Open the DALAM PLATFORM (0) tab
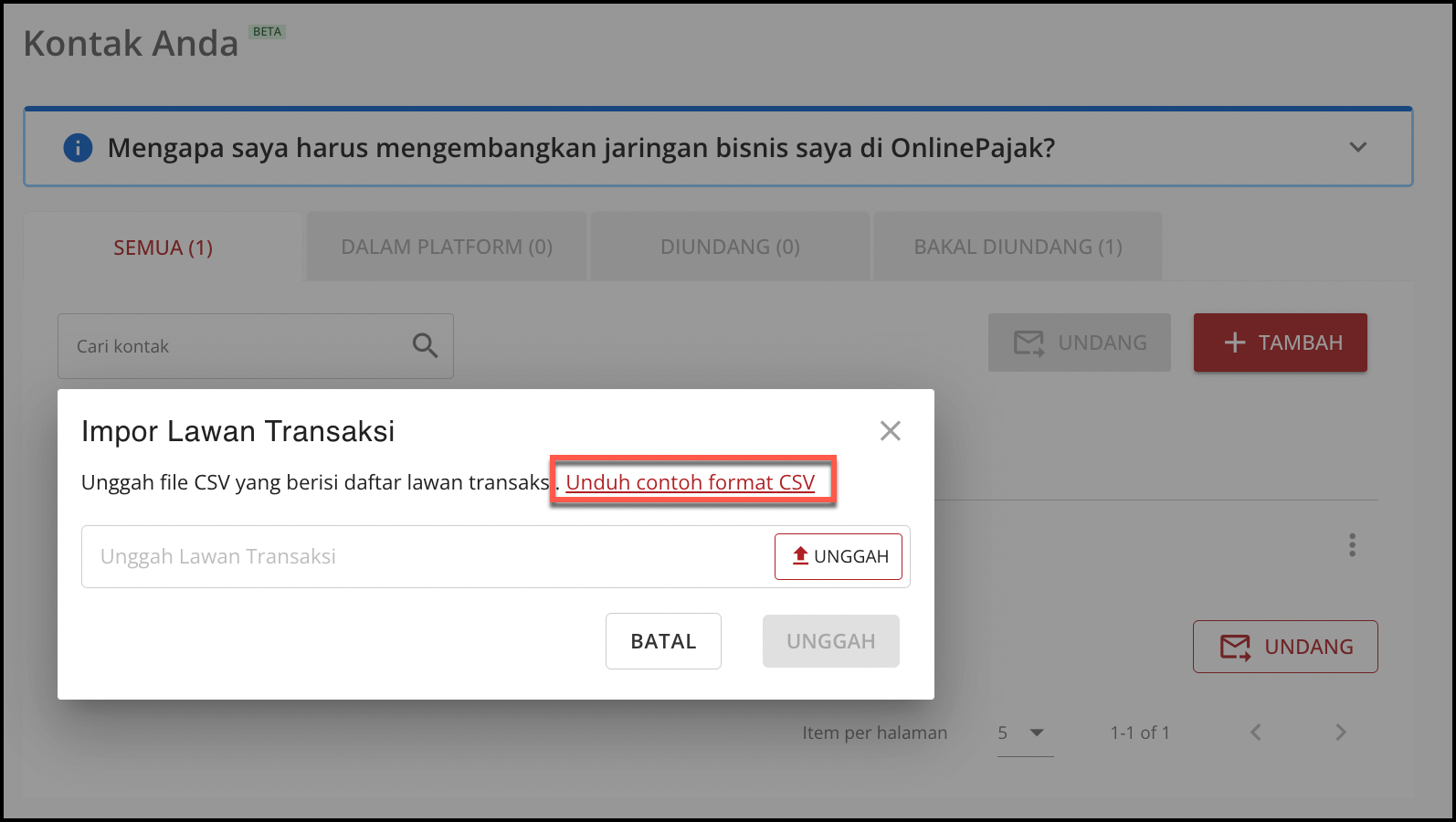This screenshot has width=1456, height=822. [x=447, y=248]
